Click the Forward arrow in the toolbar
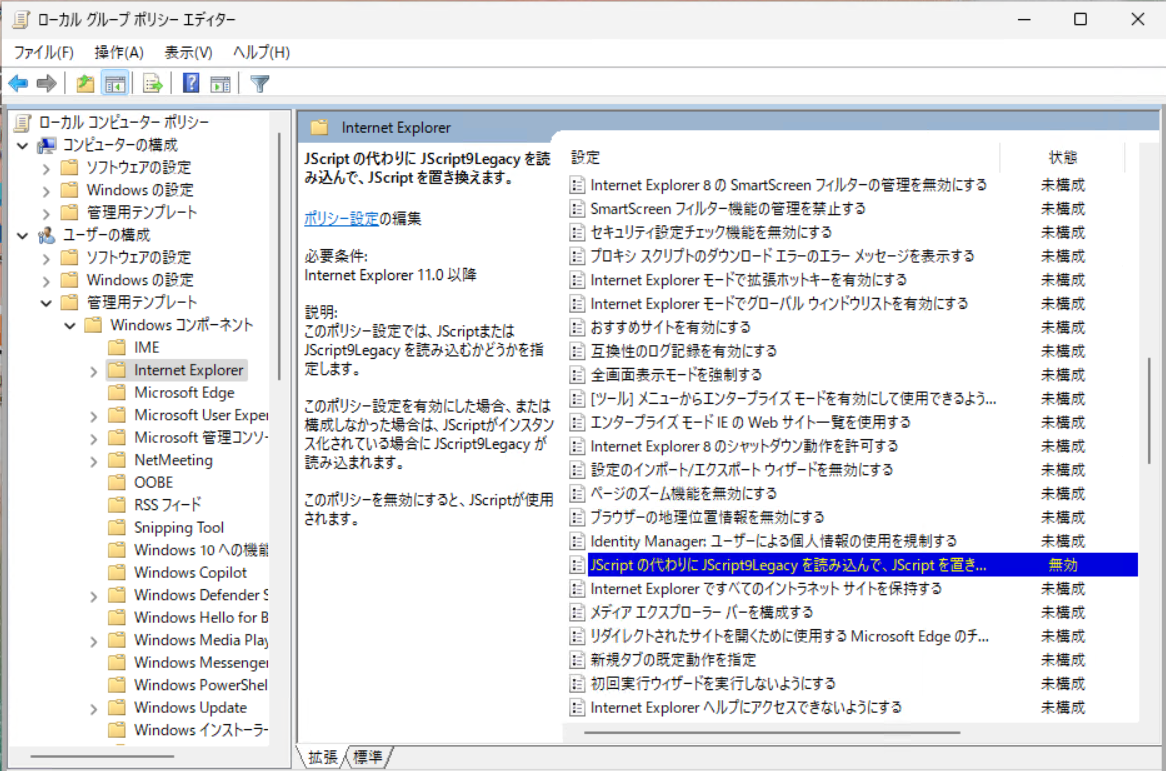Viewport: 1166px width, 771px height. click(46, 83)
